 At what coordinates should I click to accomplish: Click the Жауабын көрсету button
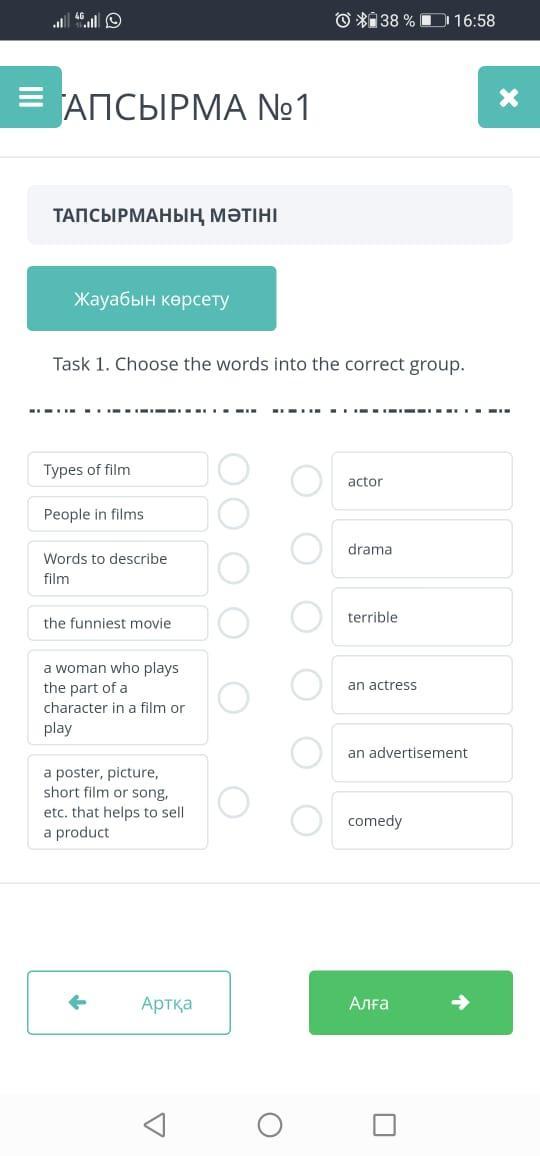151,299
